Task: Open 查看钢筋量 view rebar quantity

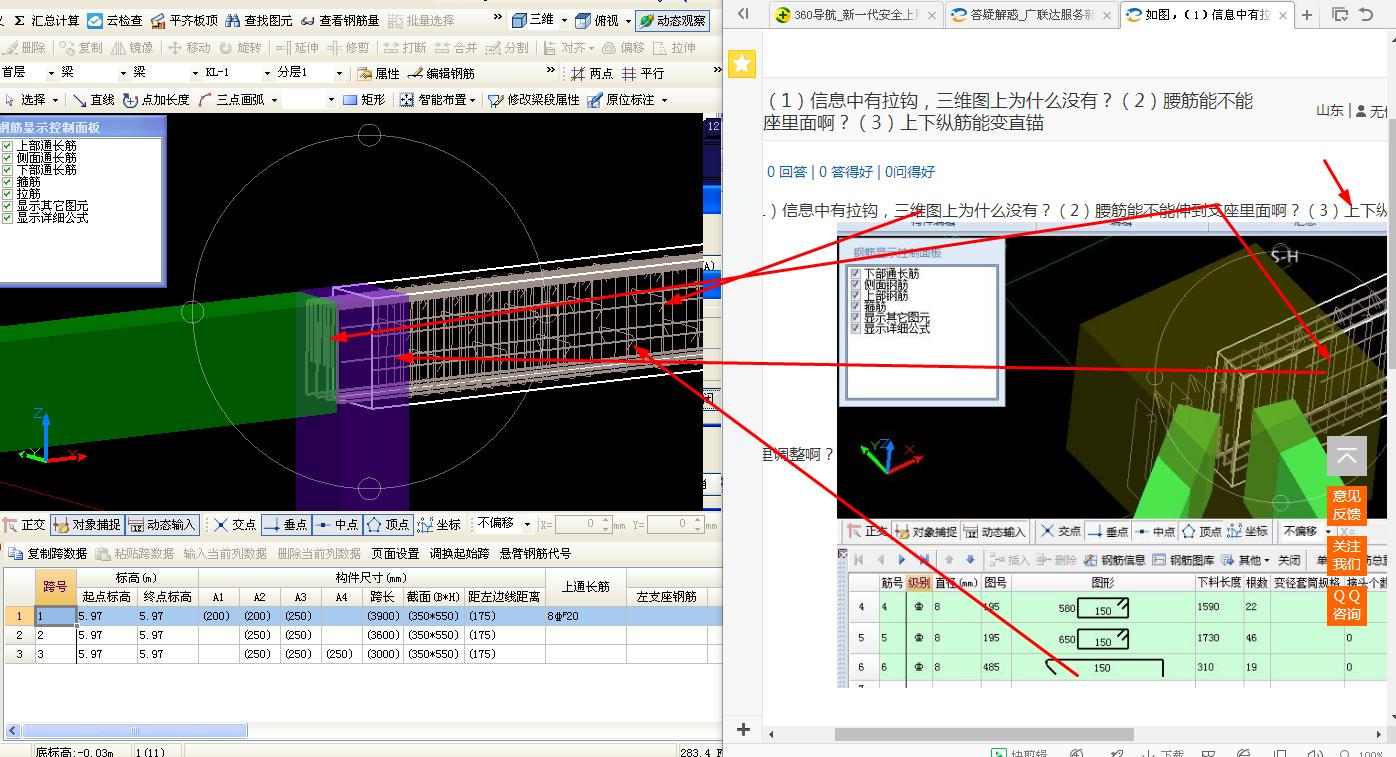Action: point(339,20)
